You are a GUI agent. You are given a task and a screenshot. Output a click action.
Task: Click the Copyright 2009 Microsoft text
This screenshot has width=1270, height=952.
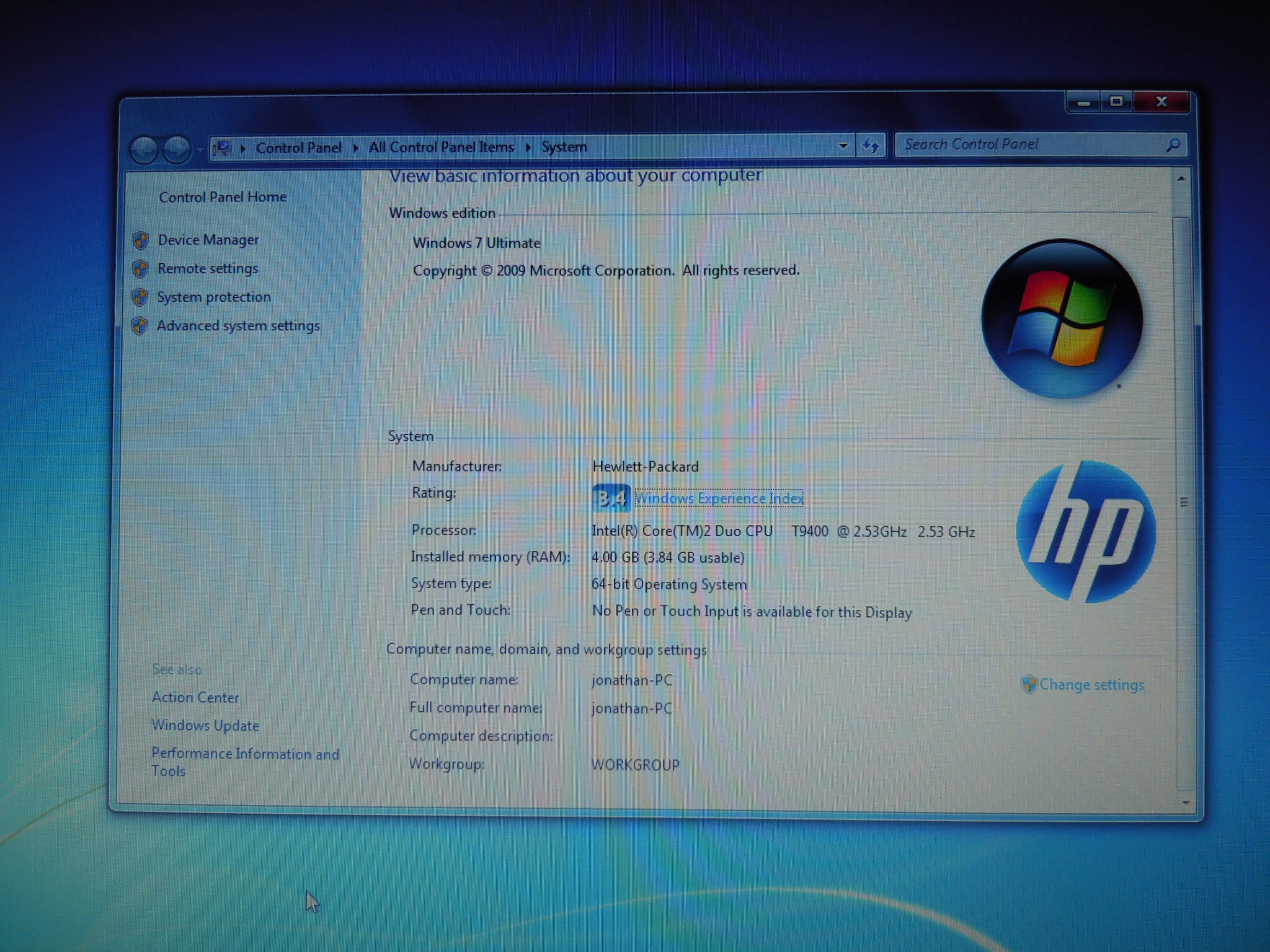tap(606, 271)
